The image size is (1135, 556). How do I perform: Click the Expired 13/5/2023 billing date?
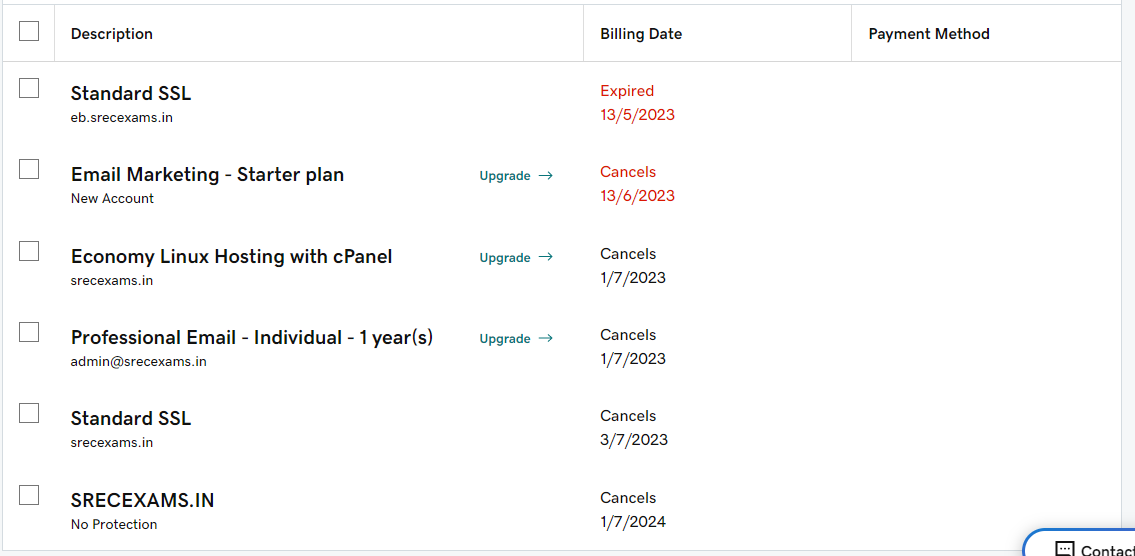tap(637, 103)
